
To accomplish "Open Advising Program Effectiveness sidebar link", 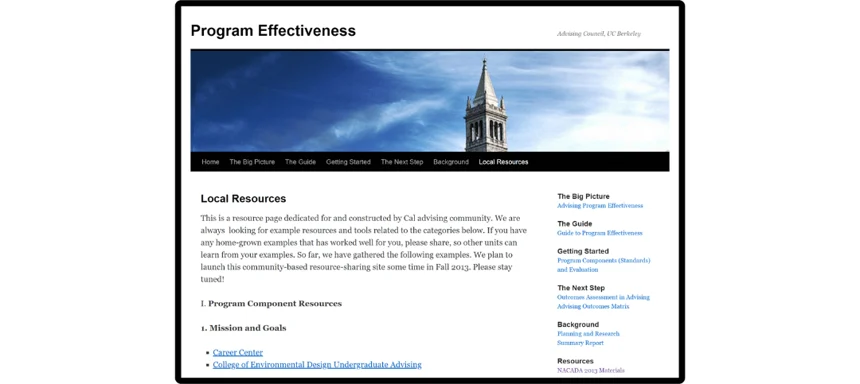I will tap(600, 206).
